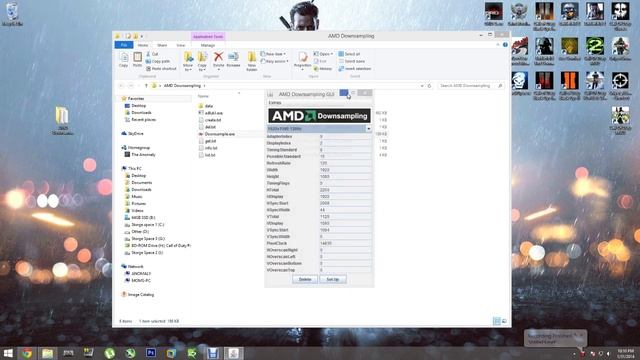Collapse the ribbon with the chevron
Screen dimensions: 640x360
click(x=498, y=45)
